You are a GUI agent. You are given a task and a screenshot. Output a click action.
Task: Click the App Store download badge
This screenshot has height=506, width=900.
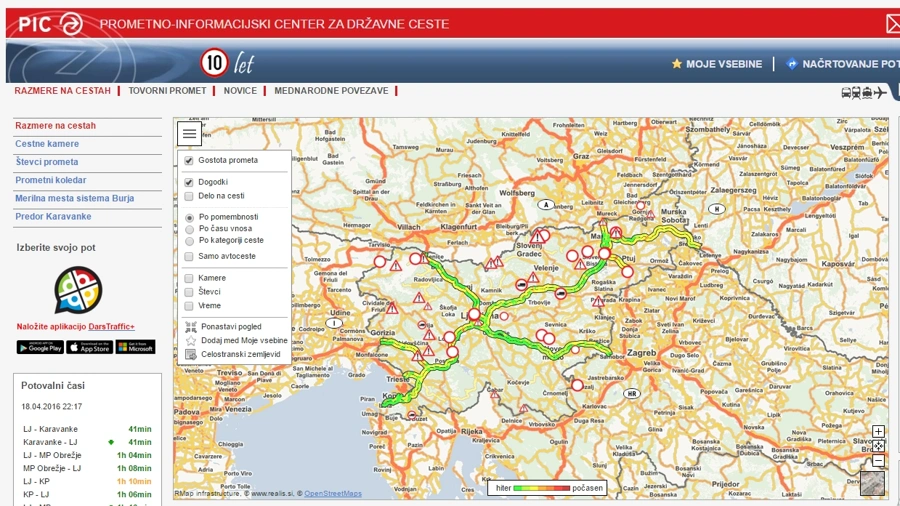(x=90, y=347)
